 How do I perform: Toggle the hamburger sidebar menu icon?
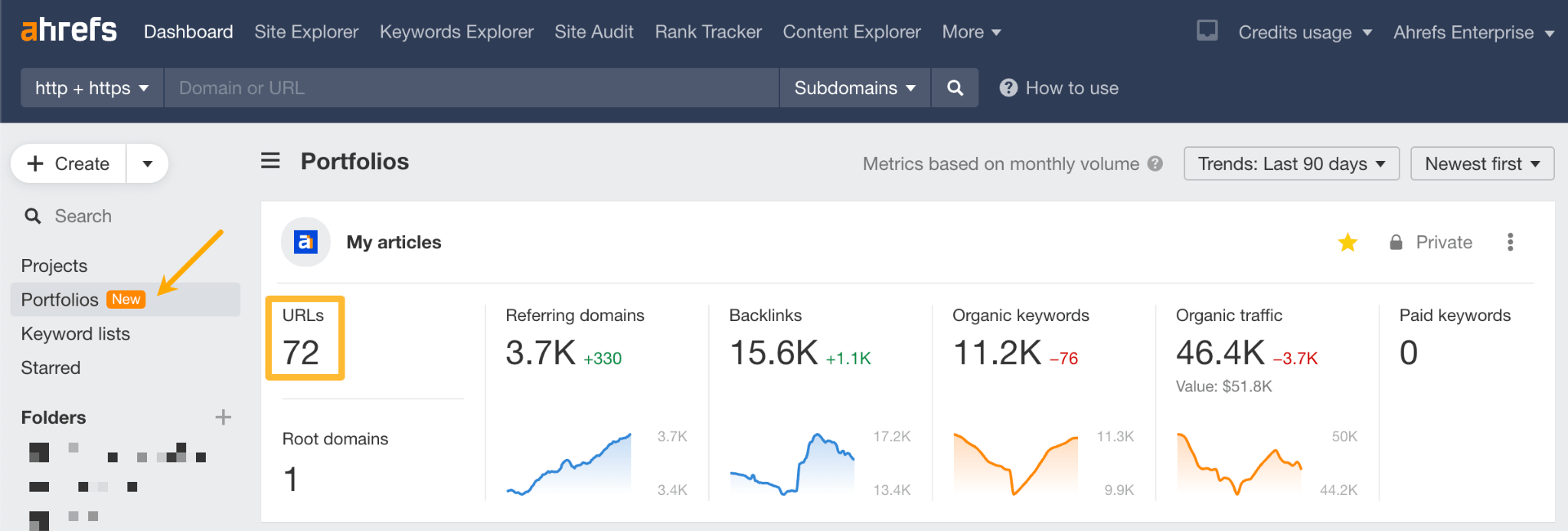pos(270,161)
